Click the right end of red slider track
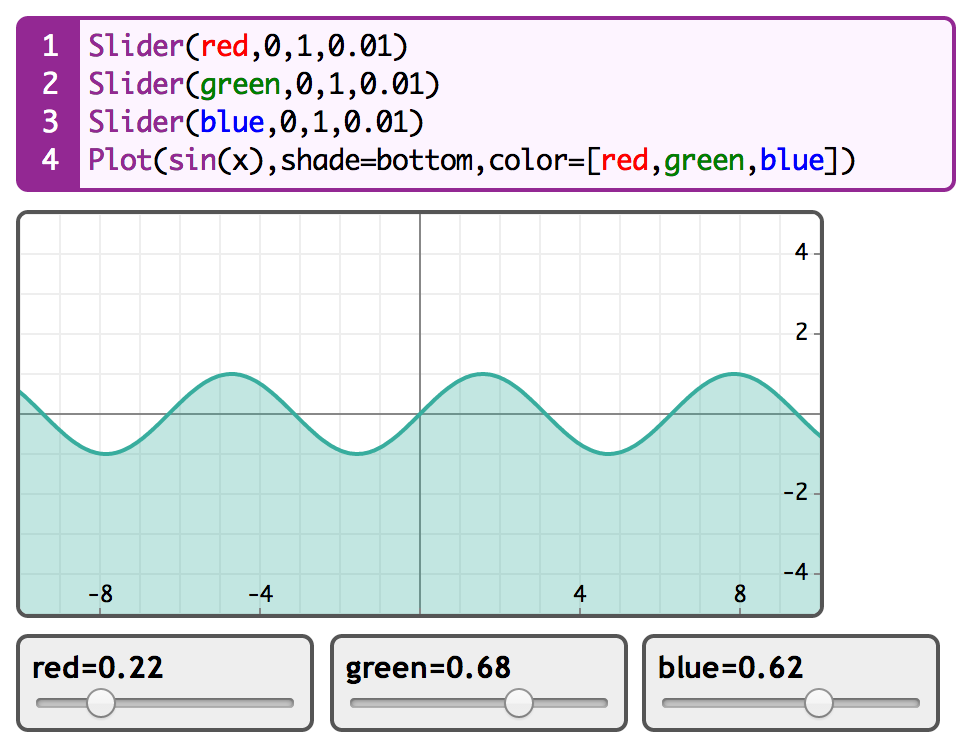The height and width of the screenshot is (749, 972). tap(290, 704)
